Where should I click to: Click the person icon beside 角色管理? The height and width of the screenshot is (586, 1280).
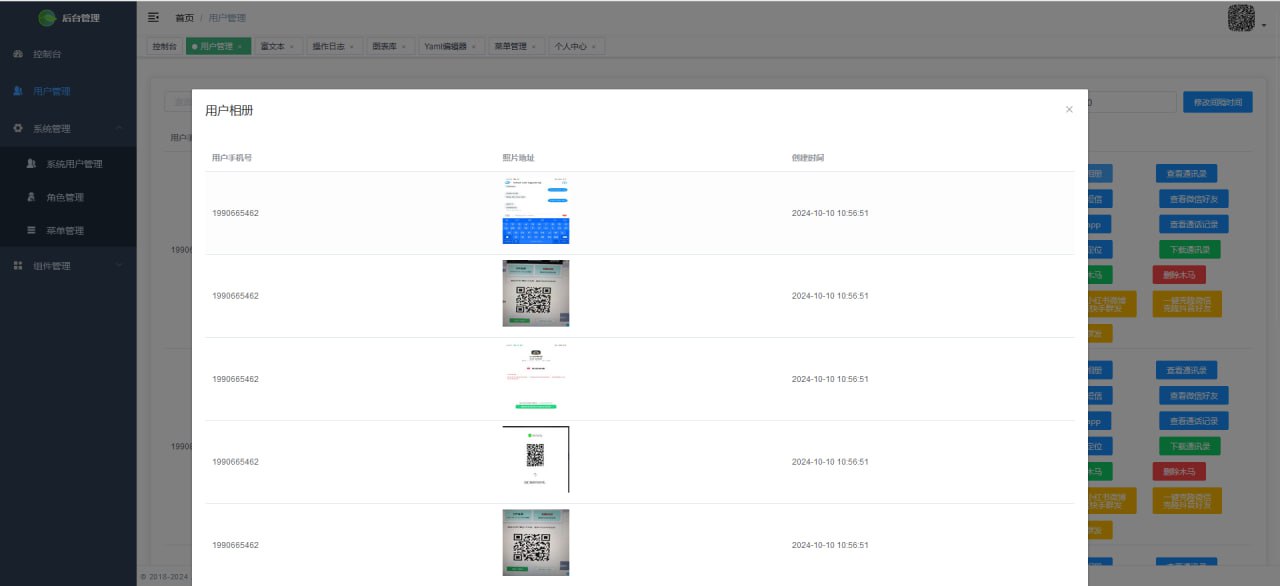click(32, 197)
